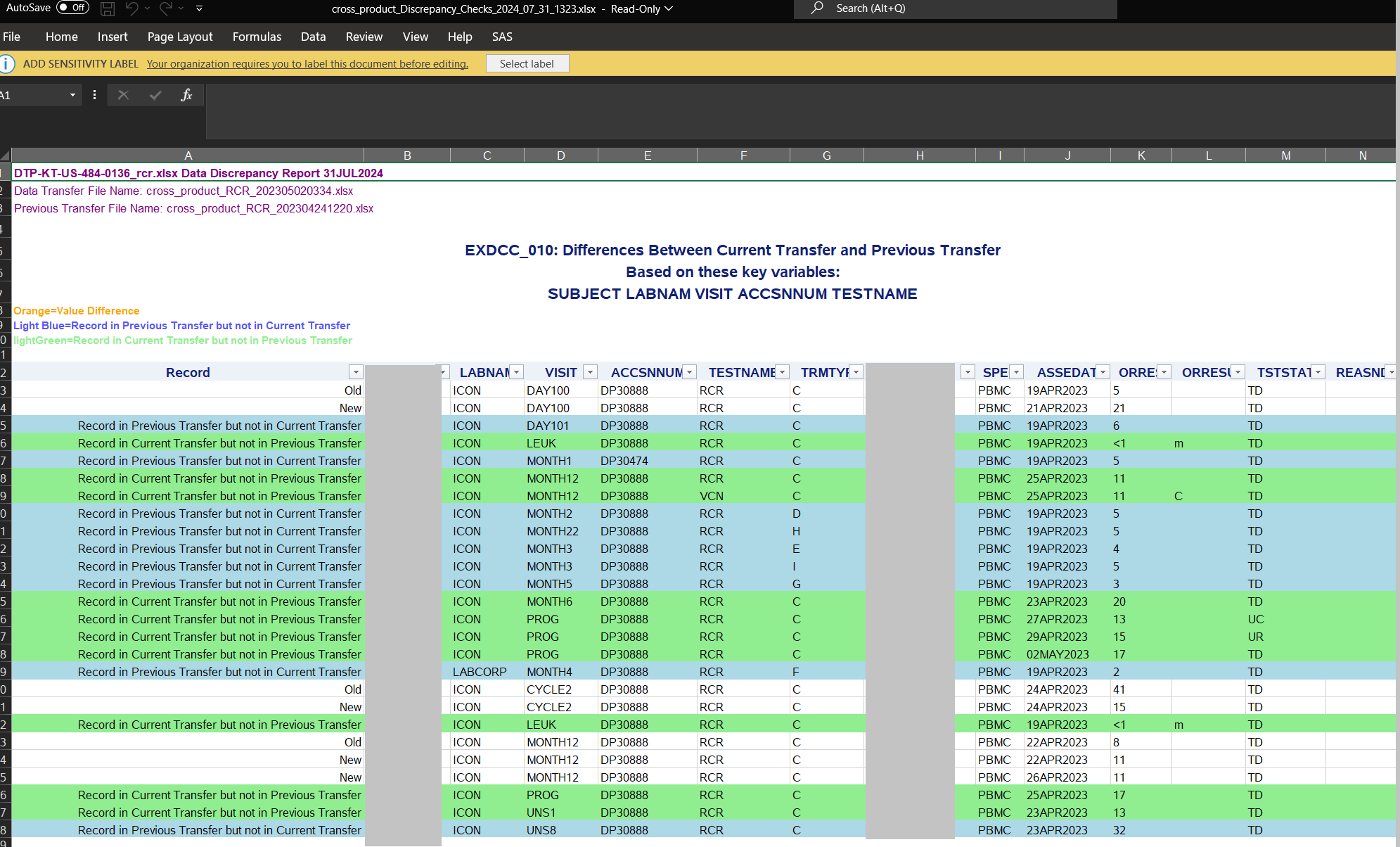Click the Enter checkmark on formula bar
The height and width of the screenshot is (847, 1400).
155,95
